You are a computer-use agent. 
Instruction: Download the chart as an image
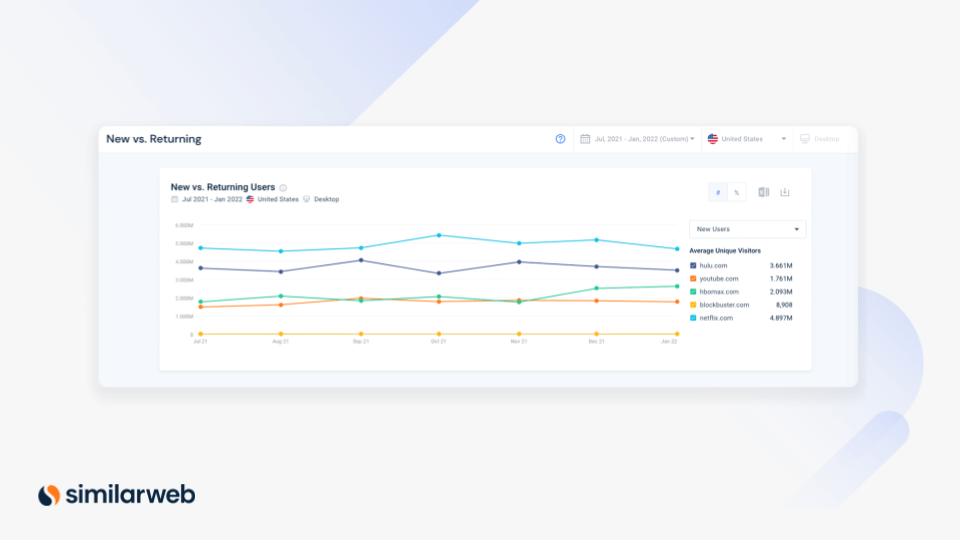tap(785, 192)
